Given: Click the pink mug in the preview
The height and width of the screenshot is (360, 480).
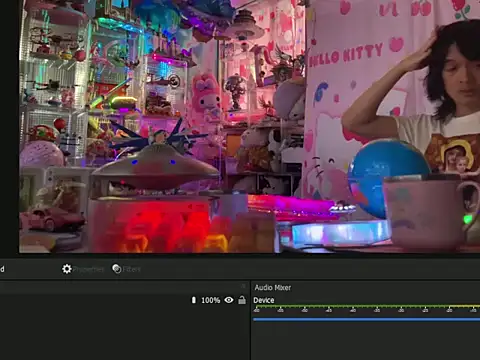Looking at the screenshot, I should pos(430,213).
